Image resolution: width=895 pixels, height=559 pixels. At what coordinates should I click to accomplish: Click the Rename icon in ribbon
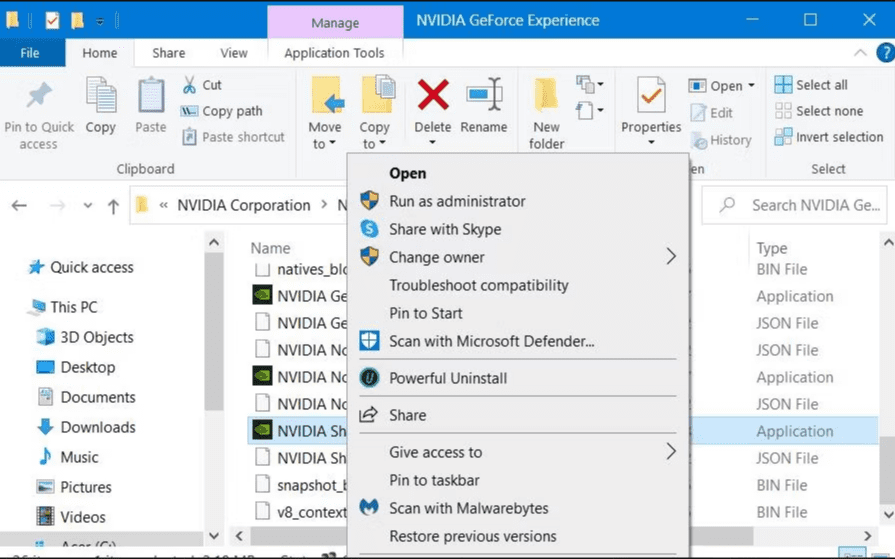483,96
